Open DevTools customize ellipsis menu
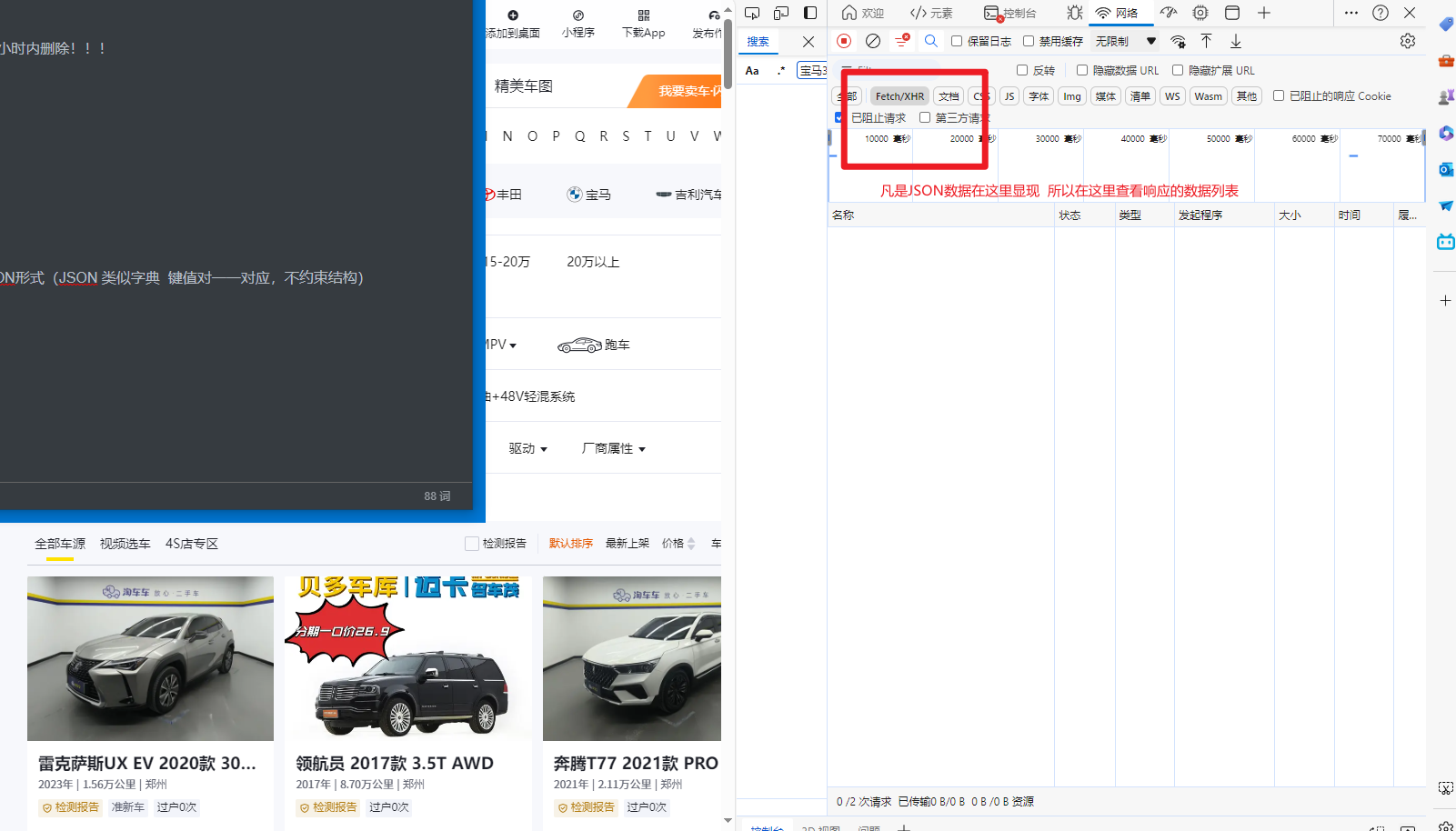 (1351, 13)
